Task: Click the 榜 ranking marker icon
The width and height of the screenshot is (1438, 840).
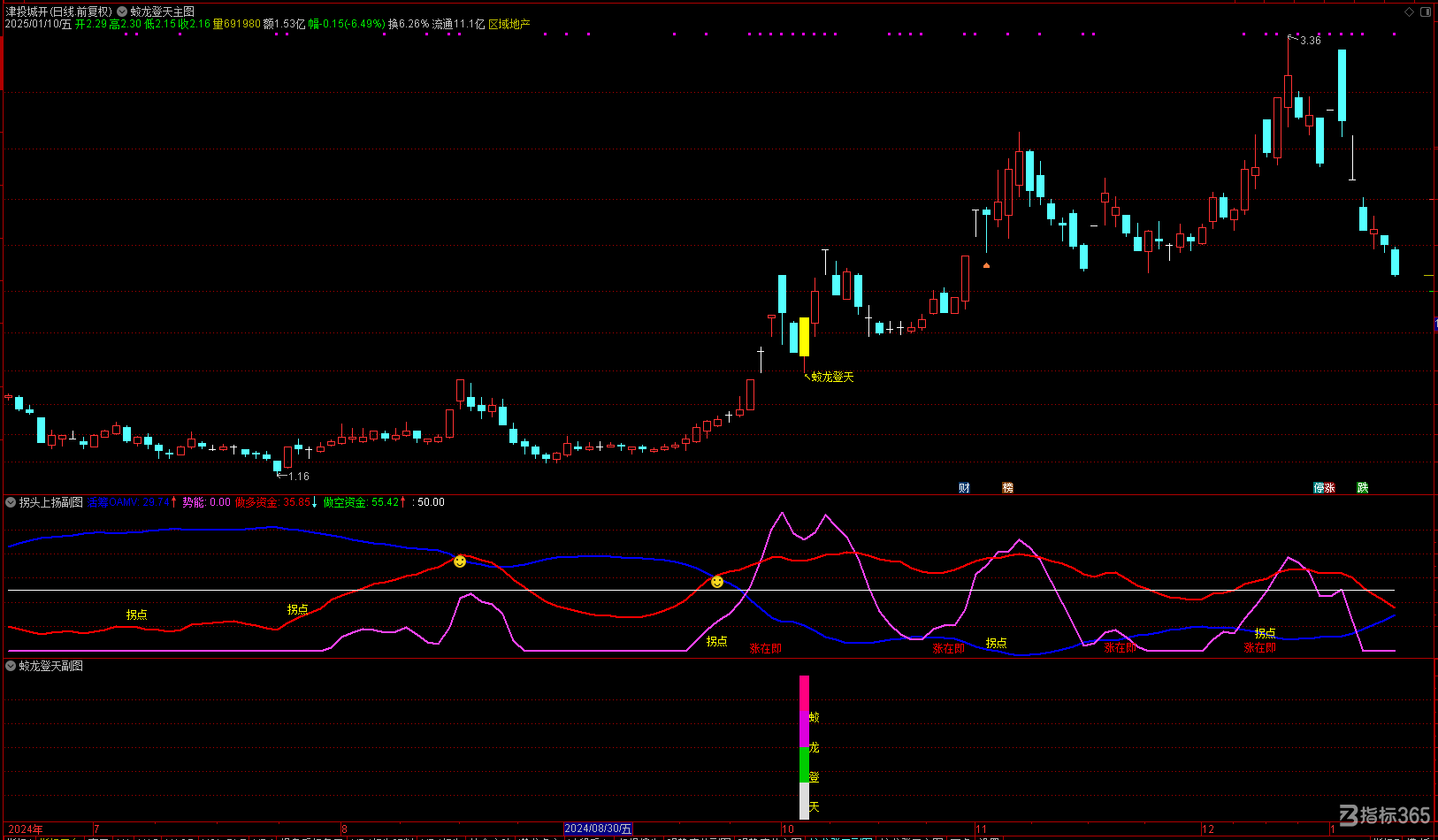Action: [x=1007, y=488]
